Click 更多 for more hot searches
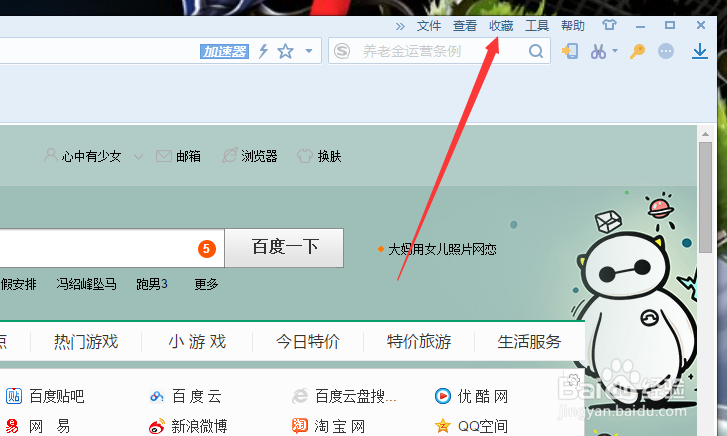Screen dimensions: 727x436 (206, 284)
